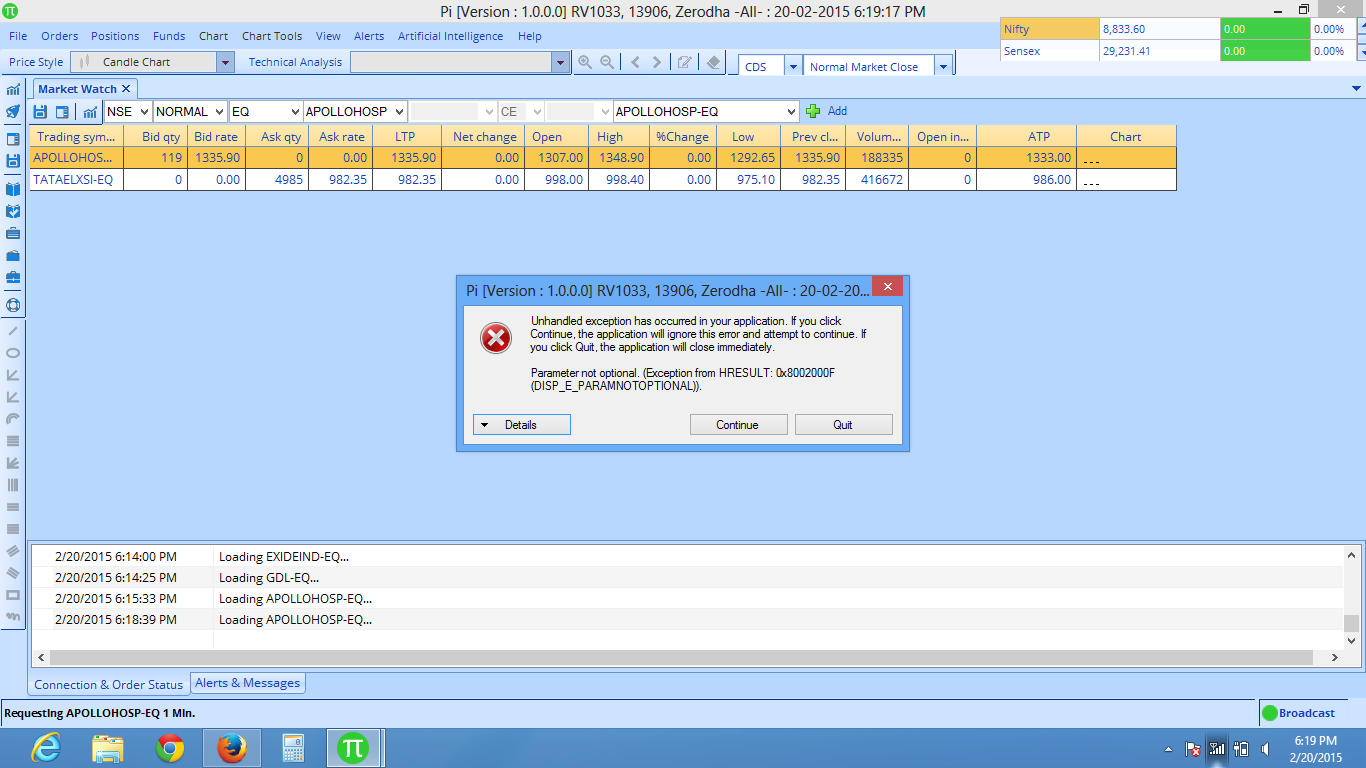This screenshot has width=1366, height=768.
Task: Open the APOLLOHOSP symbol dropdown
Action: (x=355, y=112)
